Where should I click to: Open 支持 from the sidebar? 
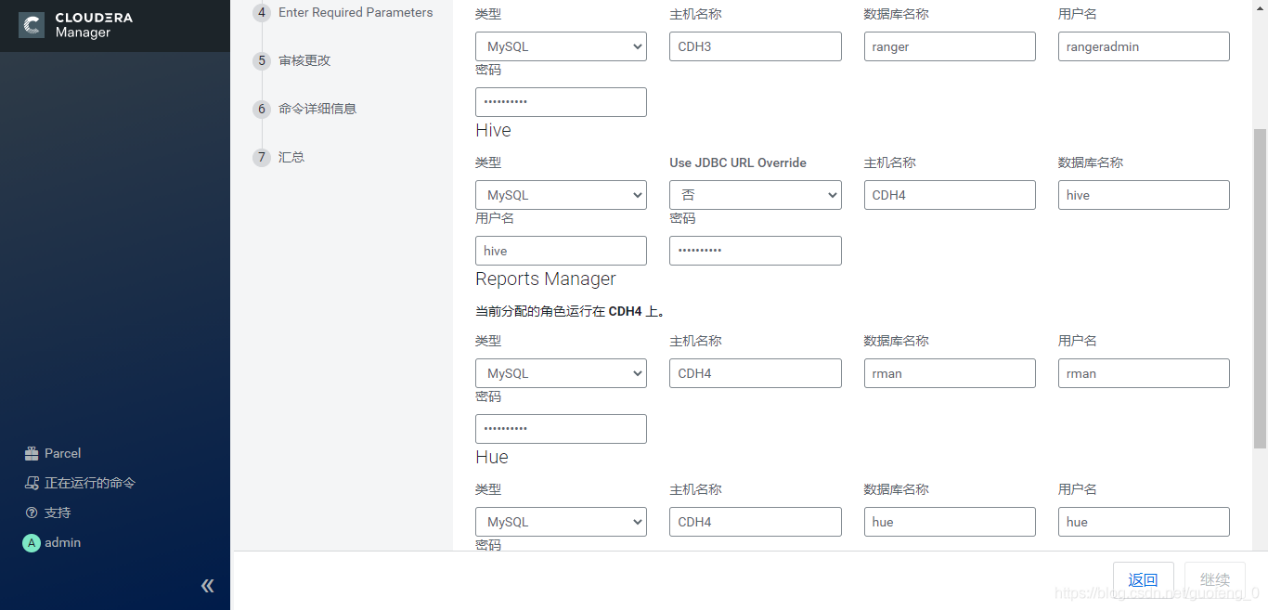[30, 512]
